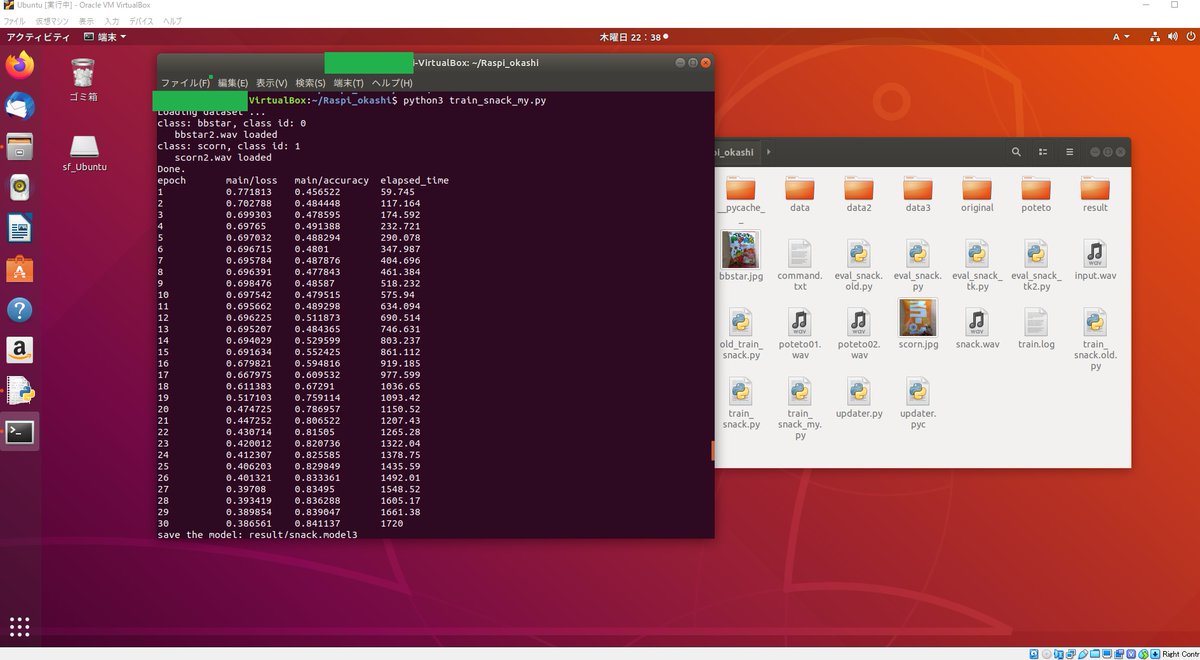
Task: Click the last line 'save the model: result/snack.model3'
Action: tap(257, 535)
